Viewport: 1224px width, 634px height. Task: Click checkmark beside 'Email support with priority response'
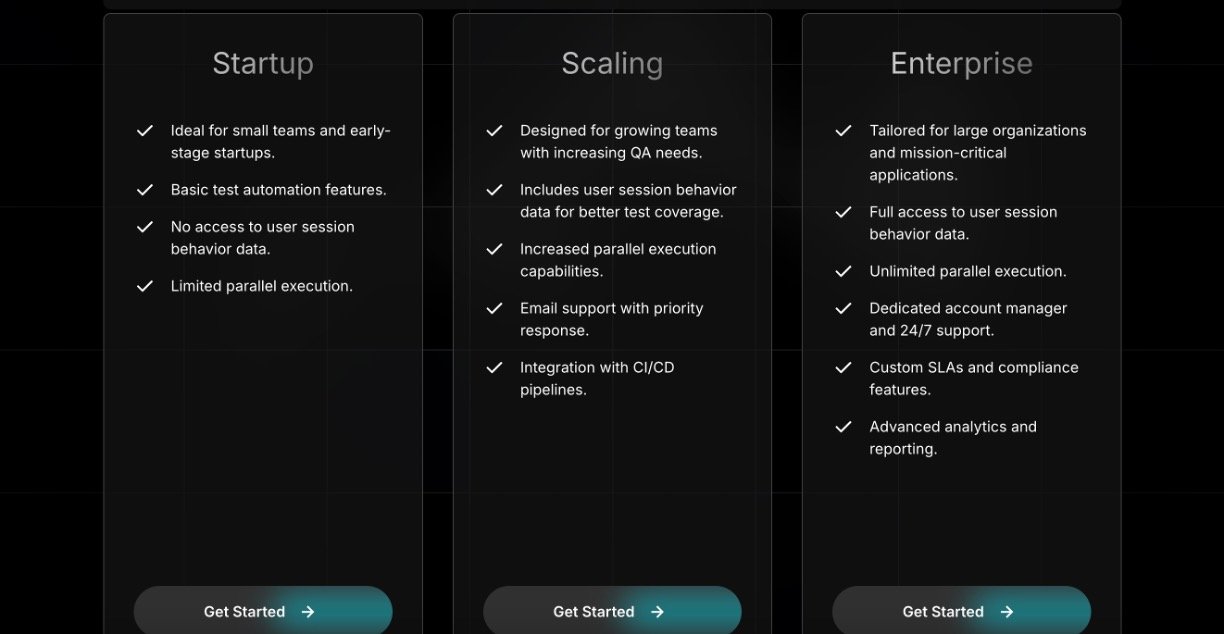pyautogui.click(x=494, y=308)
